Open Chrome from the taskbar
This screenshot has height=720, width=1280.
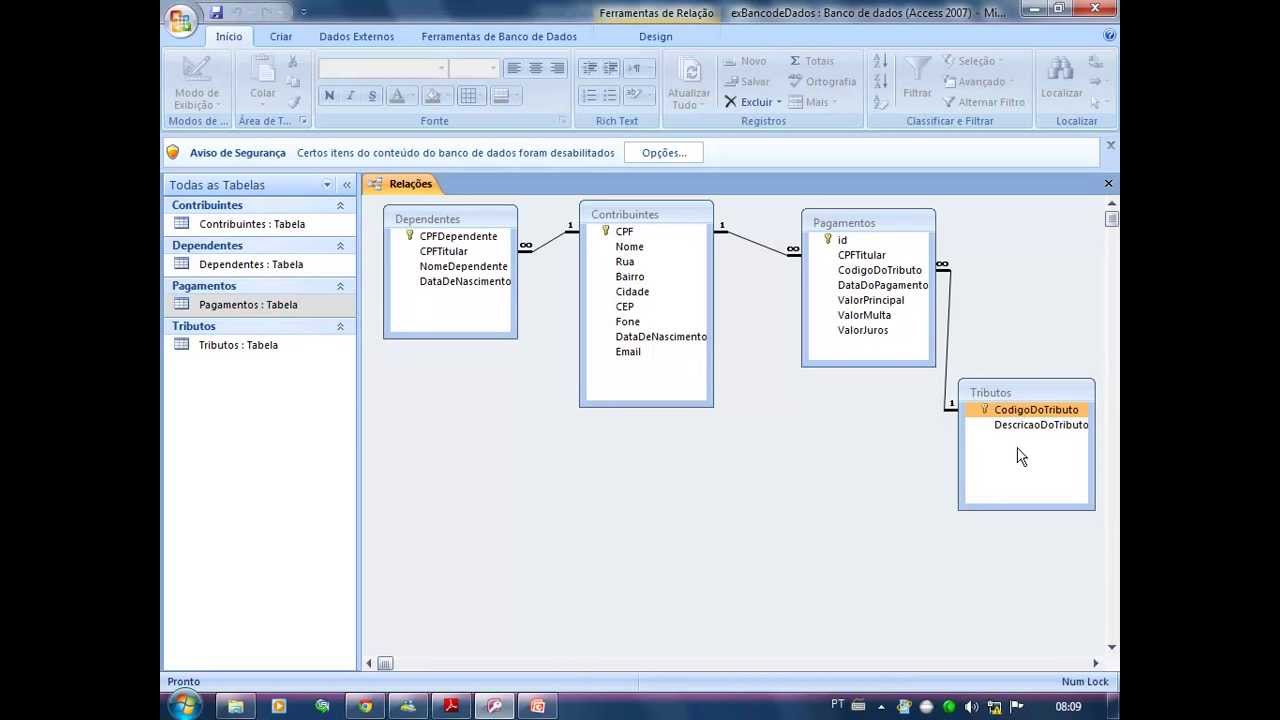(365, 706)
